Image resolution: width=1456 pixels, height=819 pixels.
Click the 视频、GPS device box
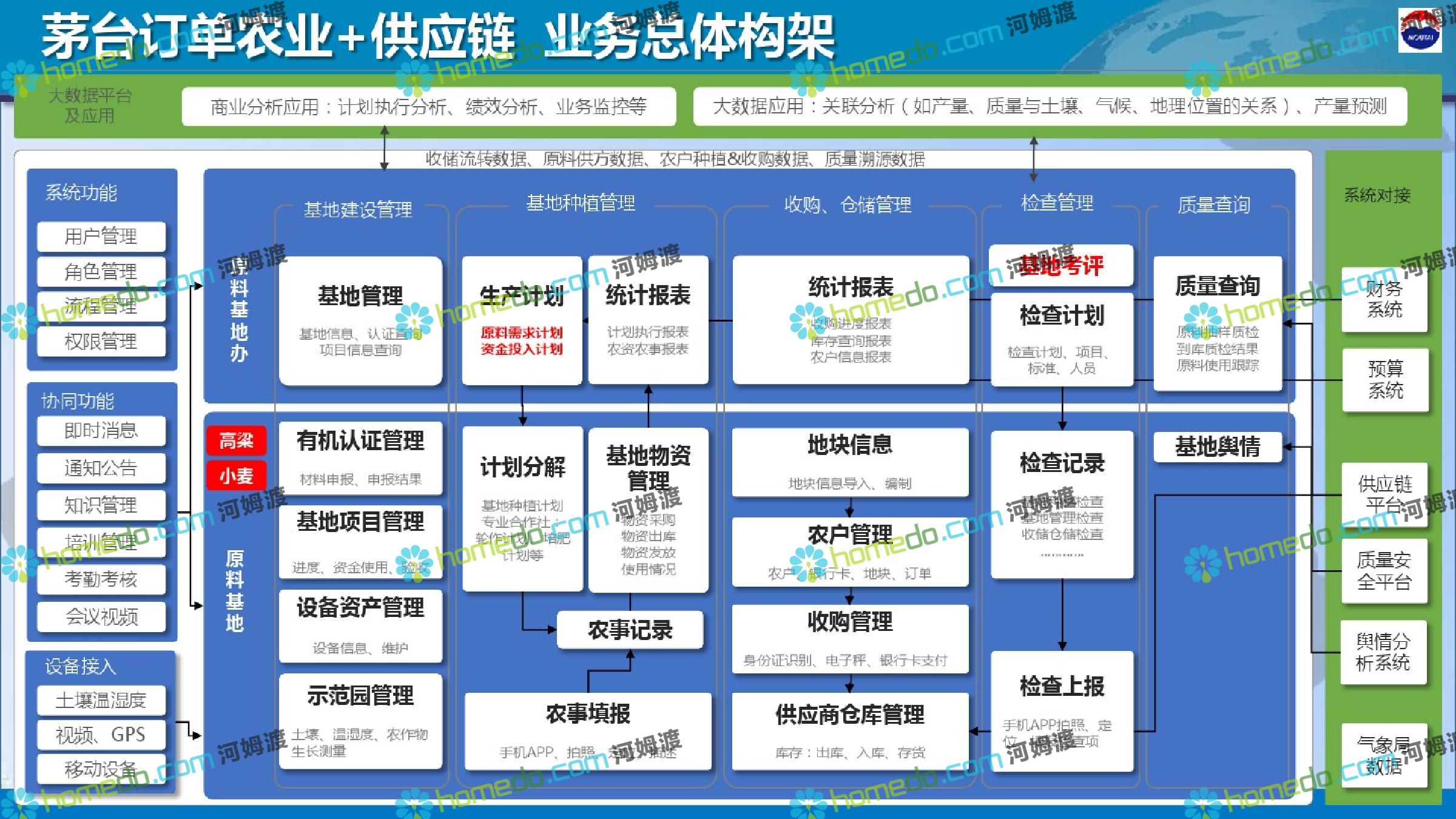(101, 735)
